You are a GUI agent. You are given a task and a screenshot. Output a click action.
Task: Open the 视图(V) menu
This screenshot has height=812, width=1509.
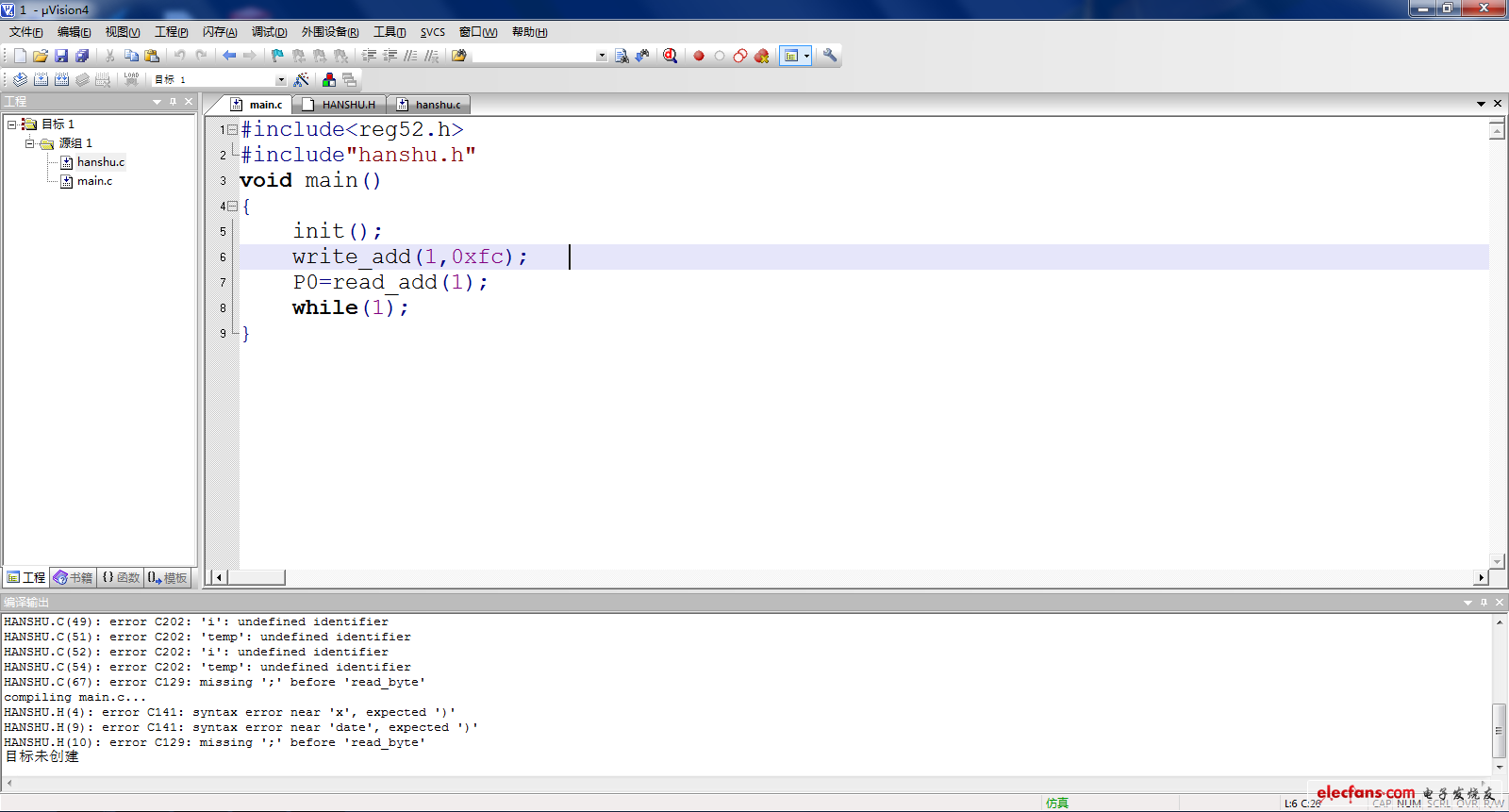pos(123,32)
